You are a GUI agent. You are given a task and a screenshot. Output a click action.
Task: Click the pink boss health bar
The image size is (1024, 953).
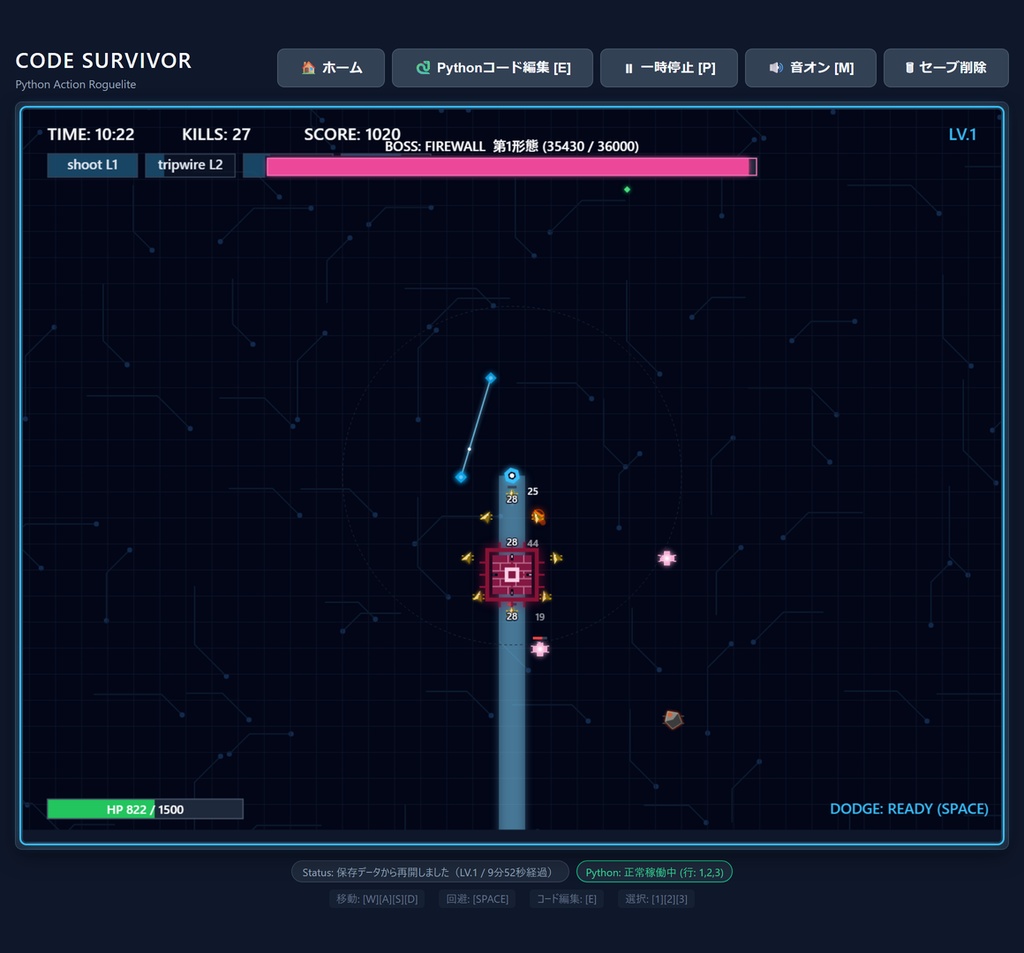point(511,167)
